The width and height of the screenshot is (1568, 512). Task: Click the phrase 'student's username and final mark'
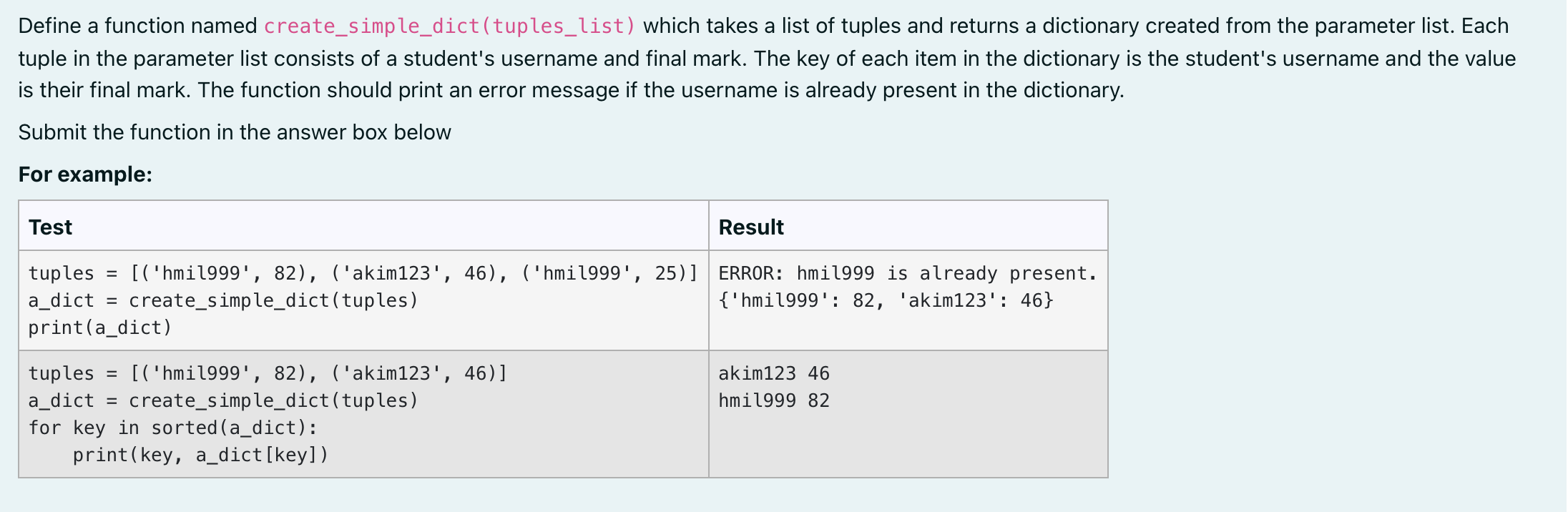point(572,59)
